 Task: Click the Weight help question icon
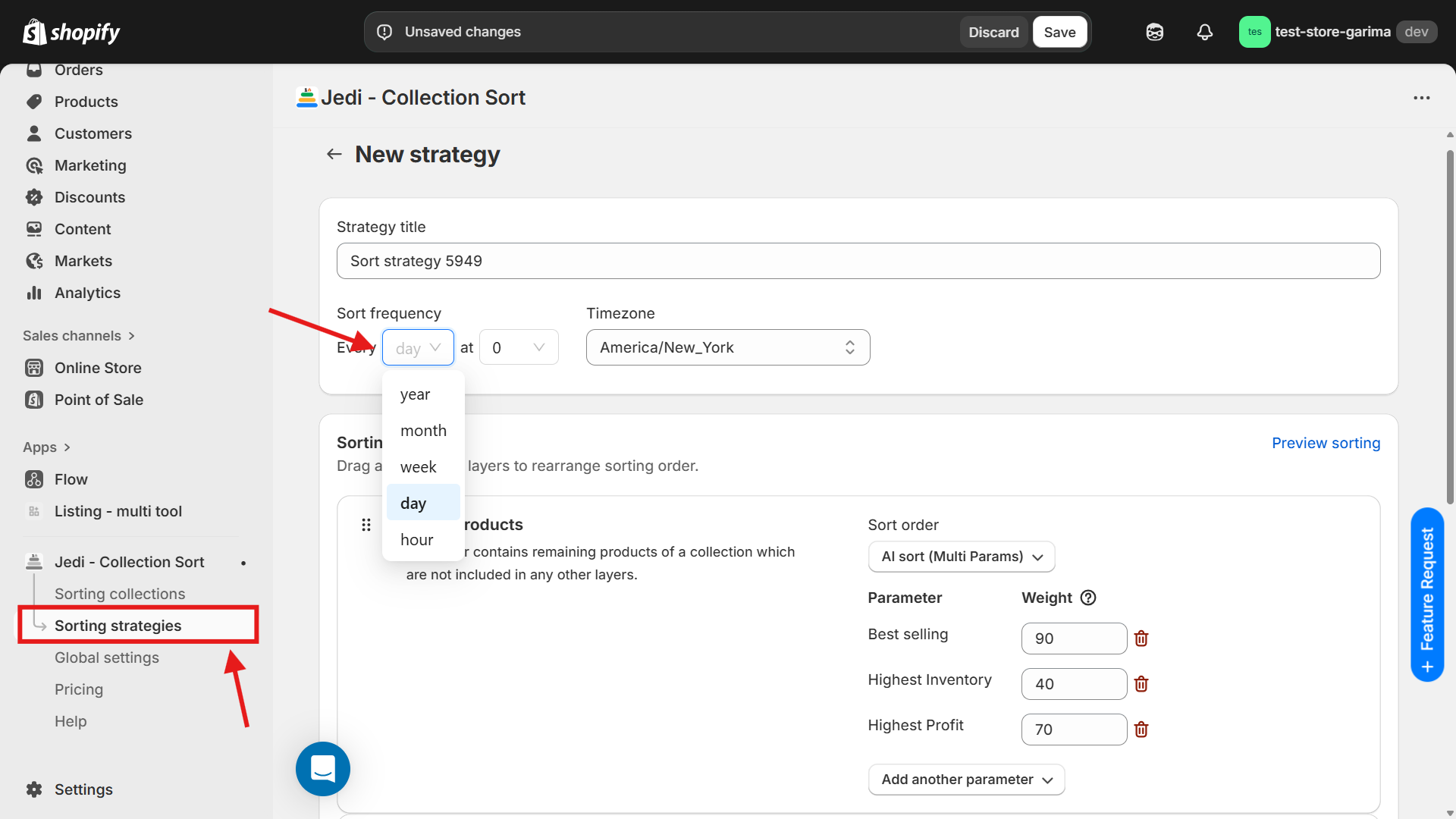[x=1088, y=598]
